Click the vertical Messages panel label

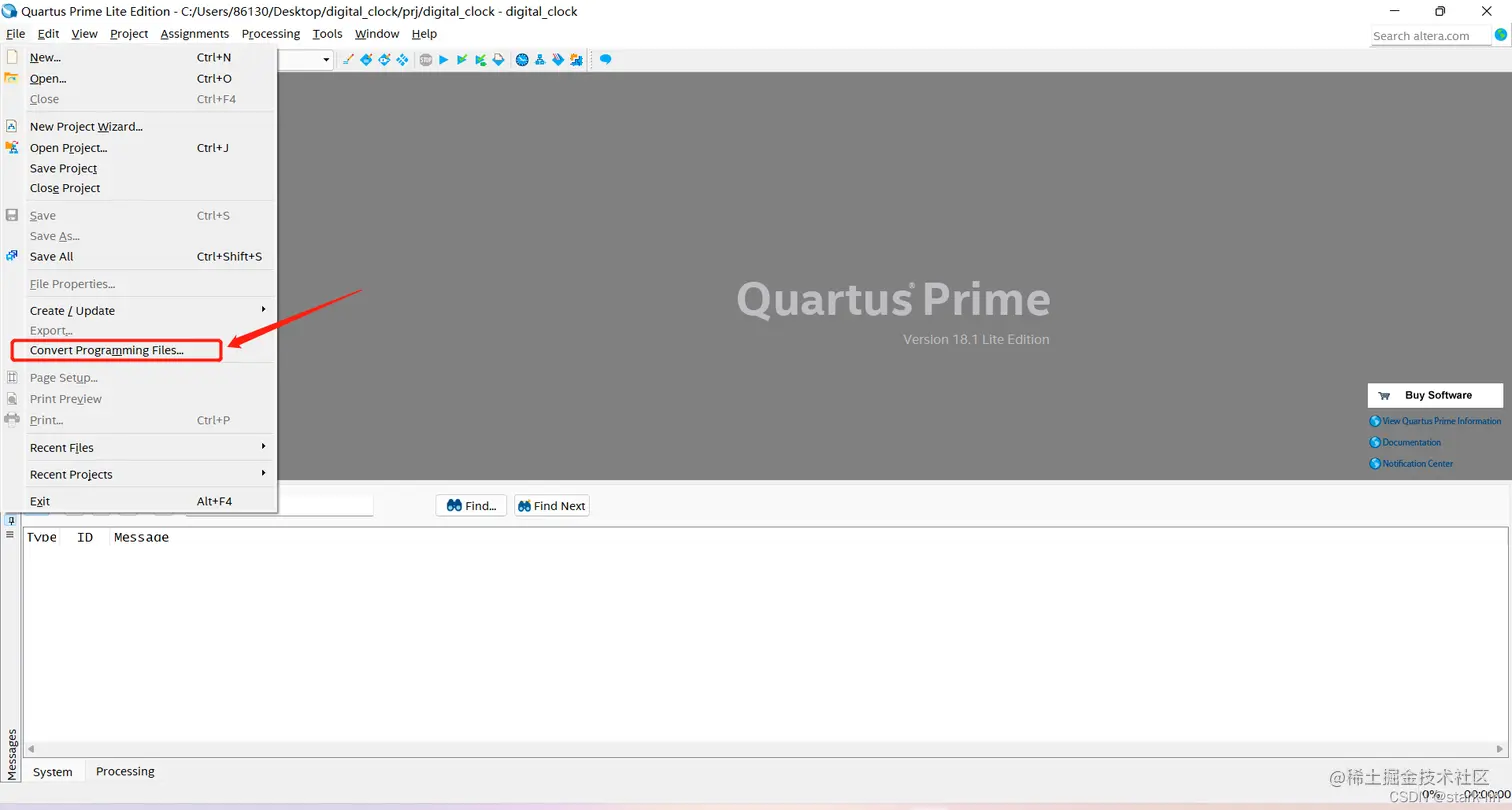[x=12, y=754]
